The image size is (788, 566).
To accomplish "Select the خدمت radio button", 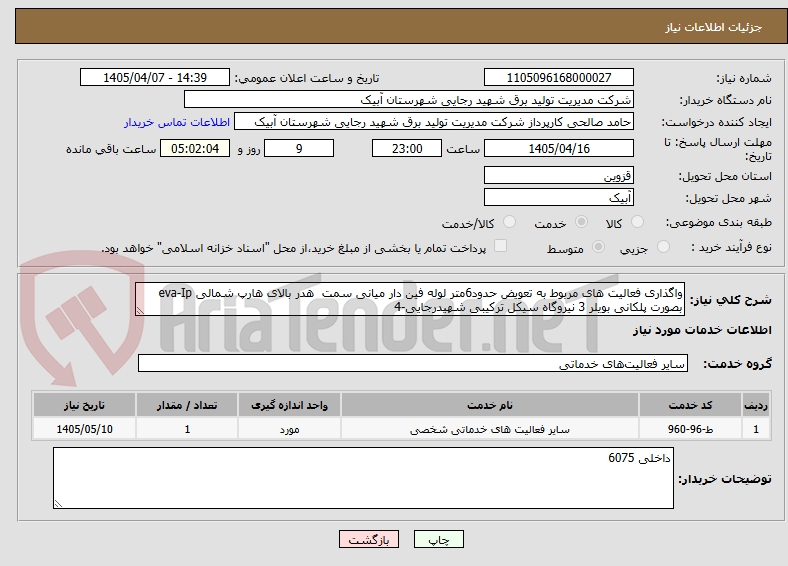I will (581, 222).
